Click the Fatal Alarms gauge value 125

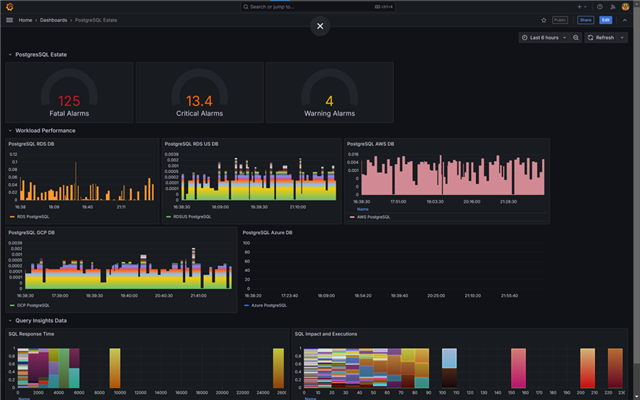69,101
